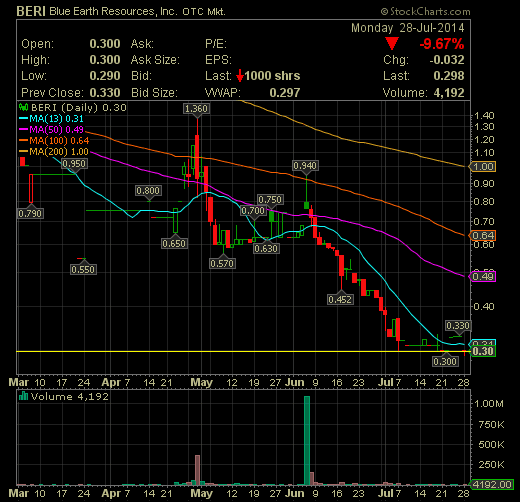
Task: Click the P/E label
Action: pyautogui.click(x=216, y=44)
